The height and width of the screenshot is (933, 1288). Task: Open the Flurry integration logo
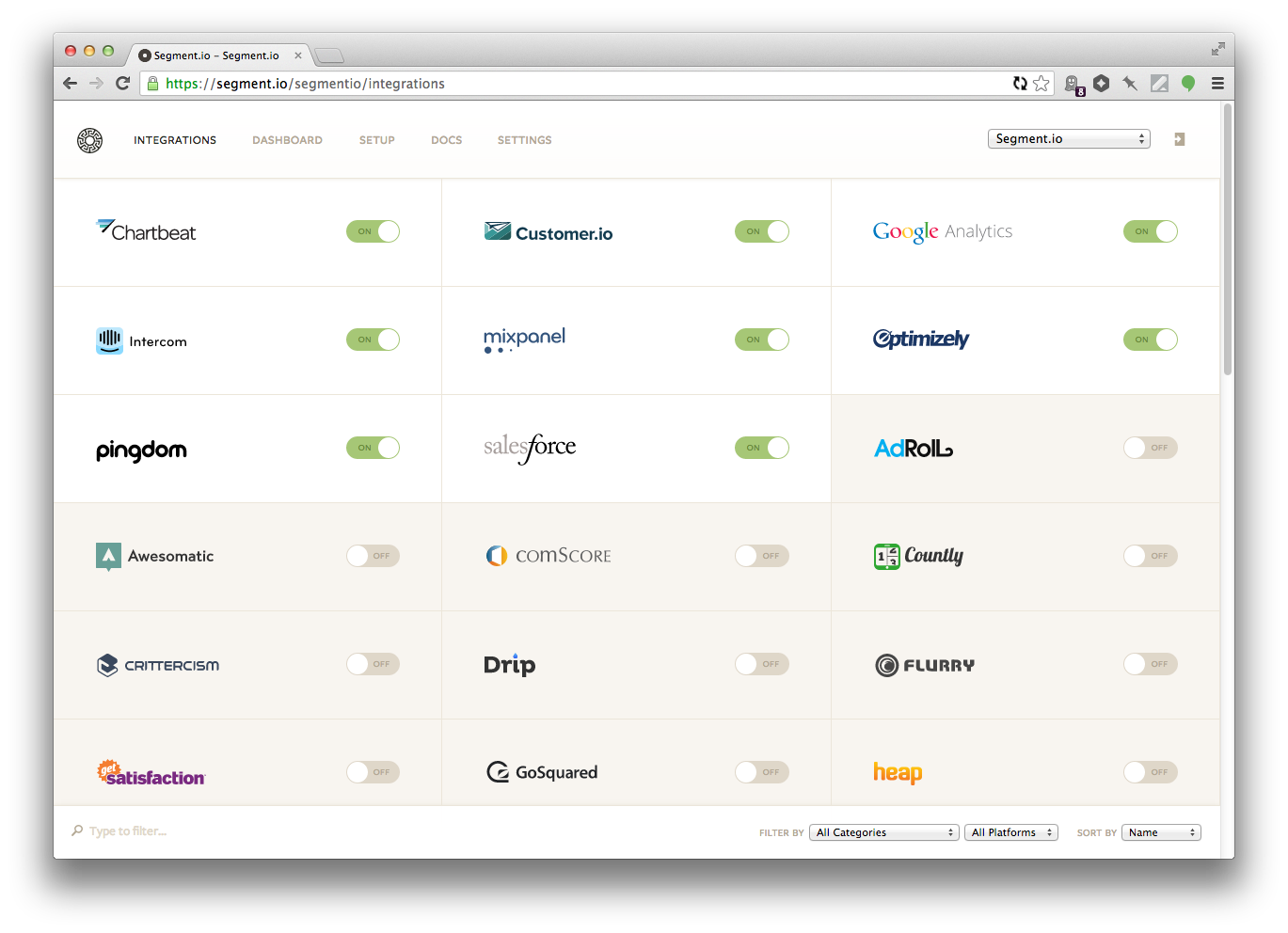click(925, 665)
